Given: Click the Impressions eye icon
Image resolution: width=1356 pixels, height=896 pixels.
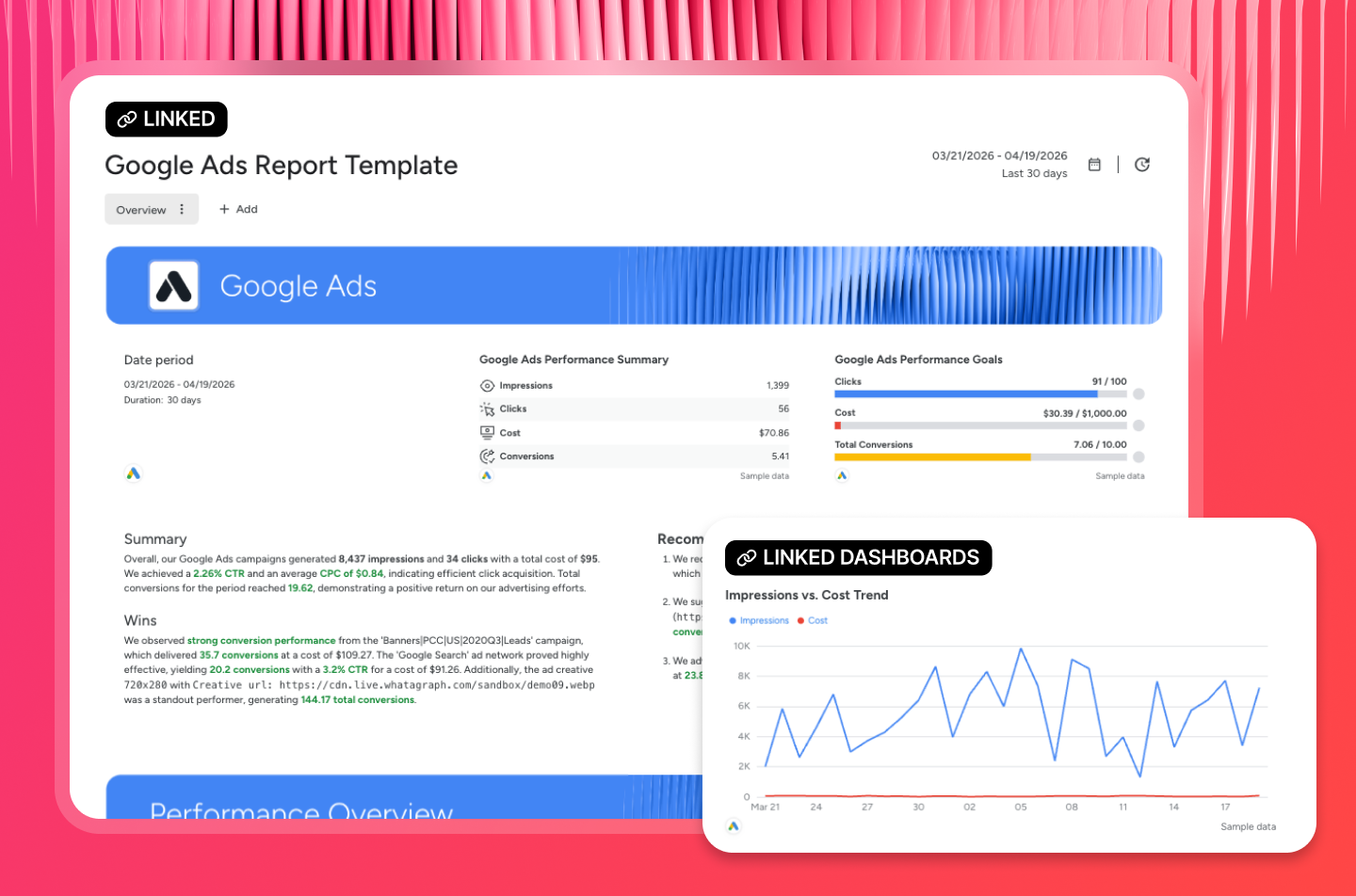Looking at the screenshot, I should [x=487, y=386].
